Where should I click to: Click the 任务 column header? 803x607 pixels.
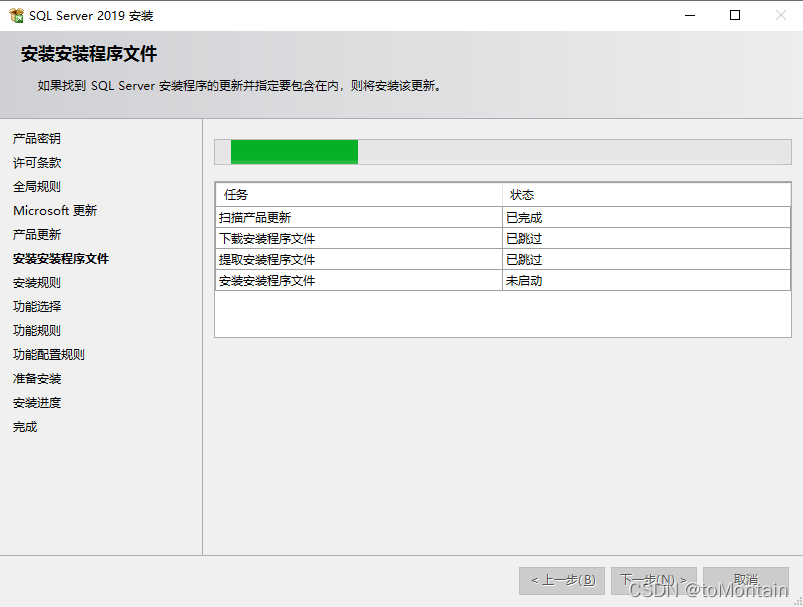[358, 195]
